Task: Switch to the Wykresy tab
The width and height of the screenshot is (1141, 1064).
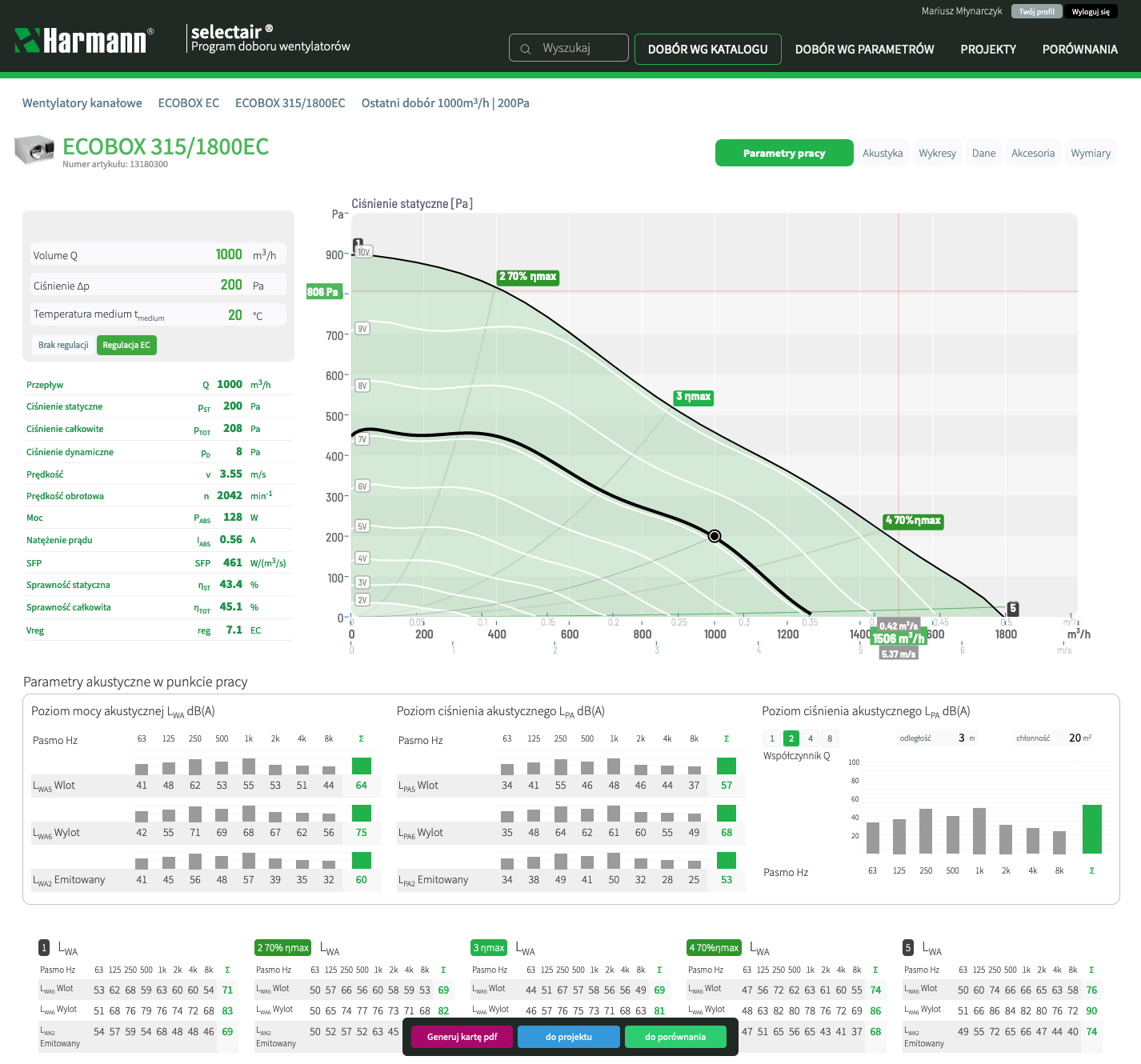Action: 938,154
